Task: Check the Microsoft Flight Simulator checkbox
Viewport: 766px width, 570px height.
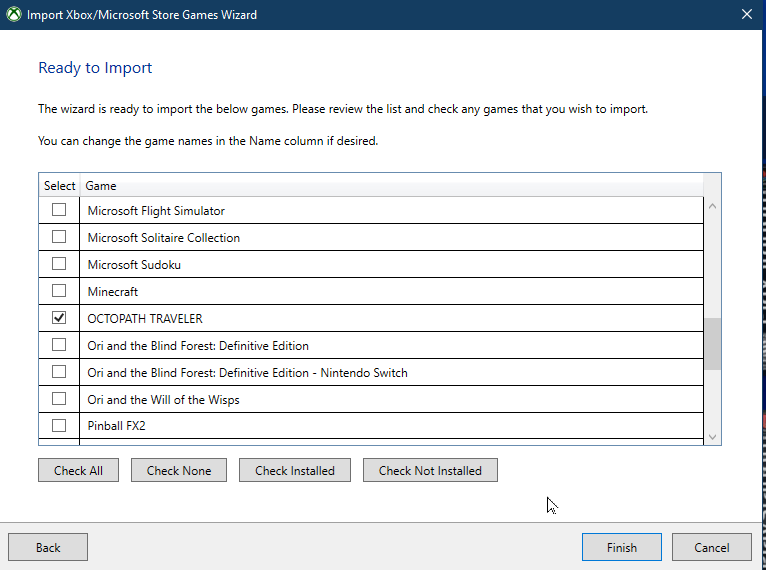Action: [59, 210]
